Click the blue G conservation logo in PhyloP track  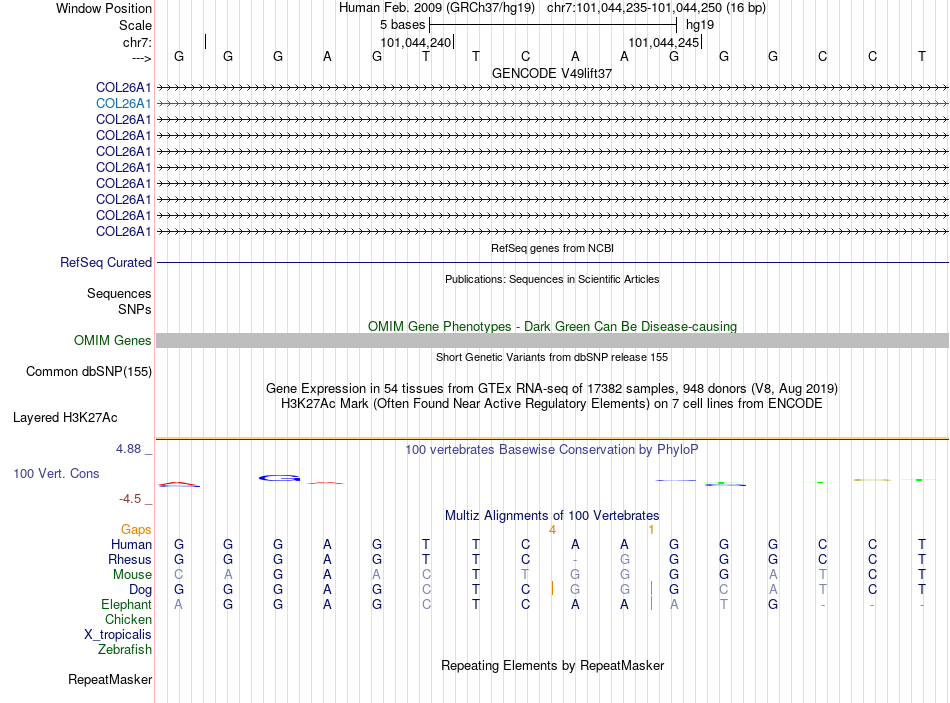[279, 478]
